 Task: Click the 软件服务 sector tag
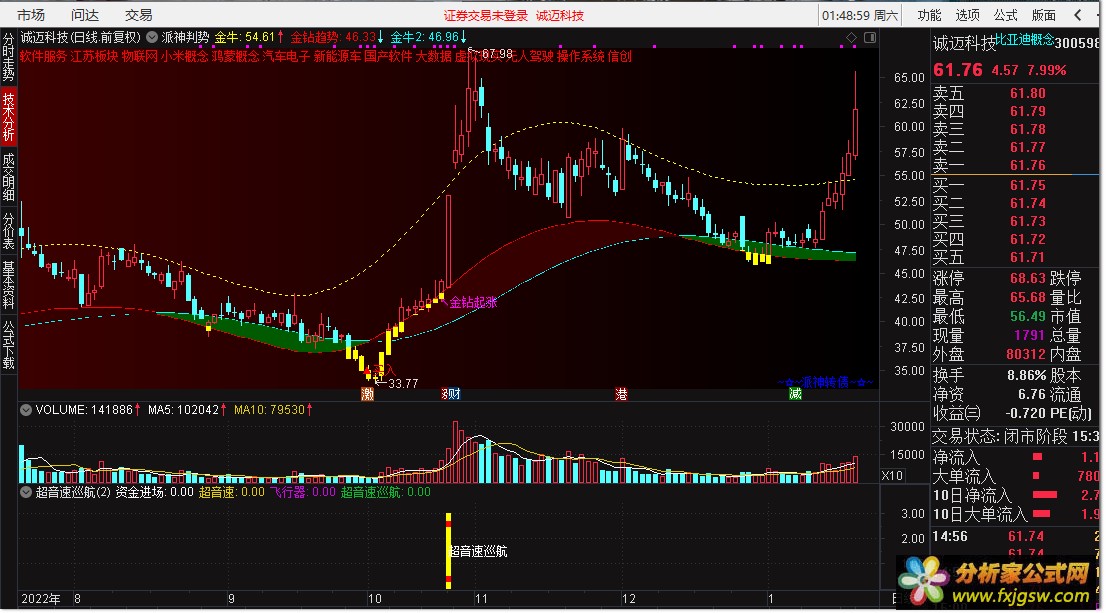(44, 56)
